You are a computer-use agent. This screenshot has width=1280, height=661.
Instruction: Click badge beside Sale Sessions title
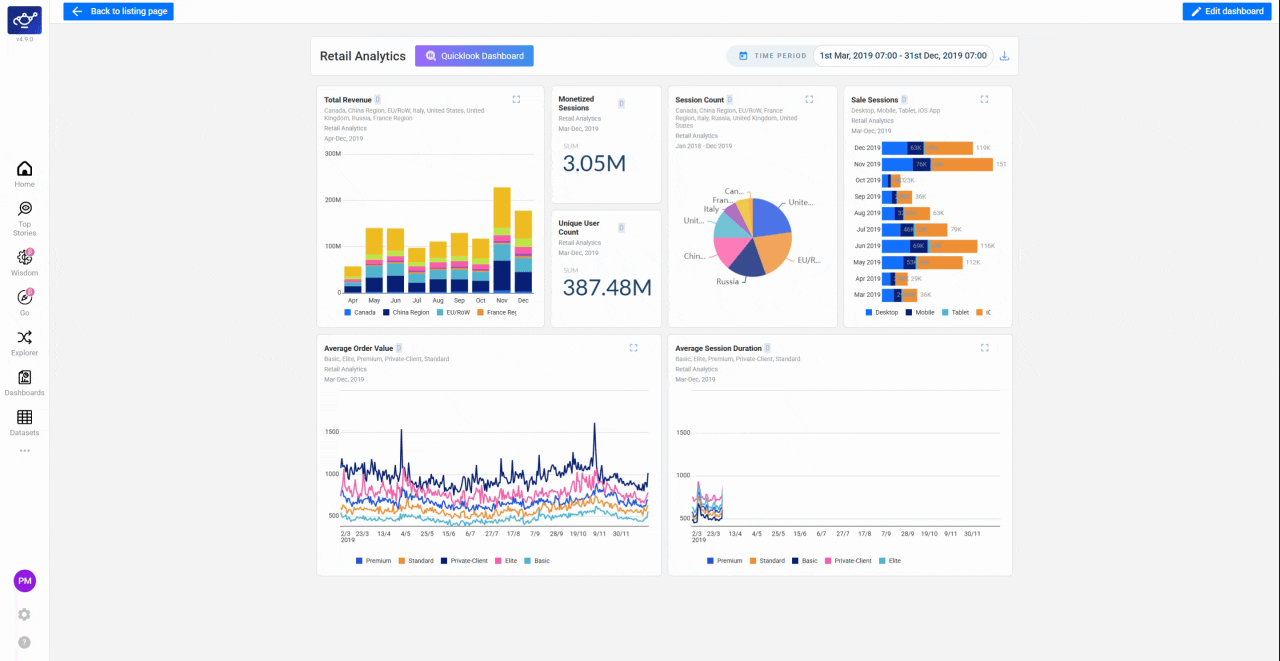(x=904, y=100)
